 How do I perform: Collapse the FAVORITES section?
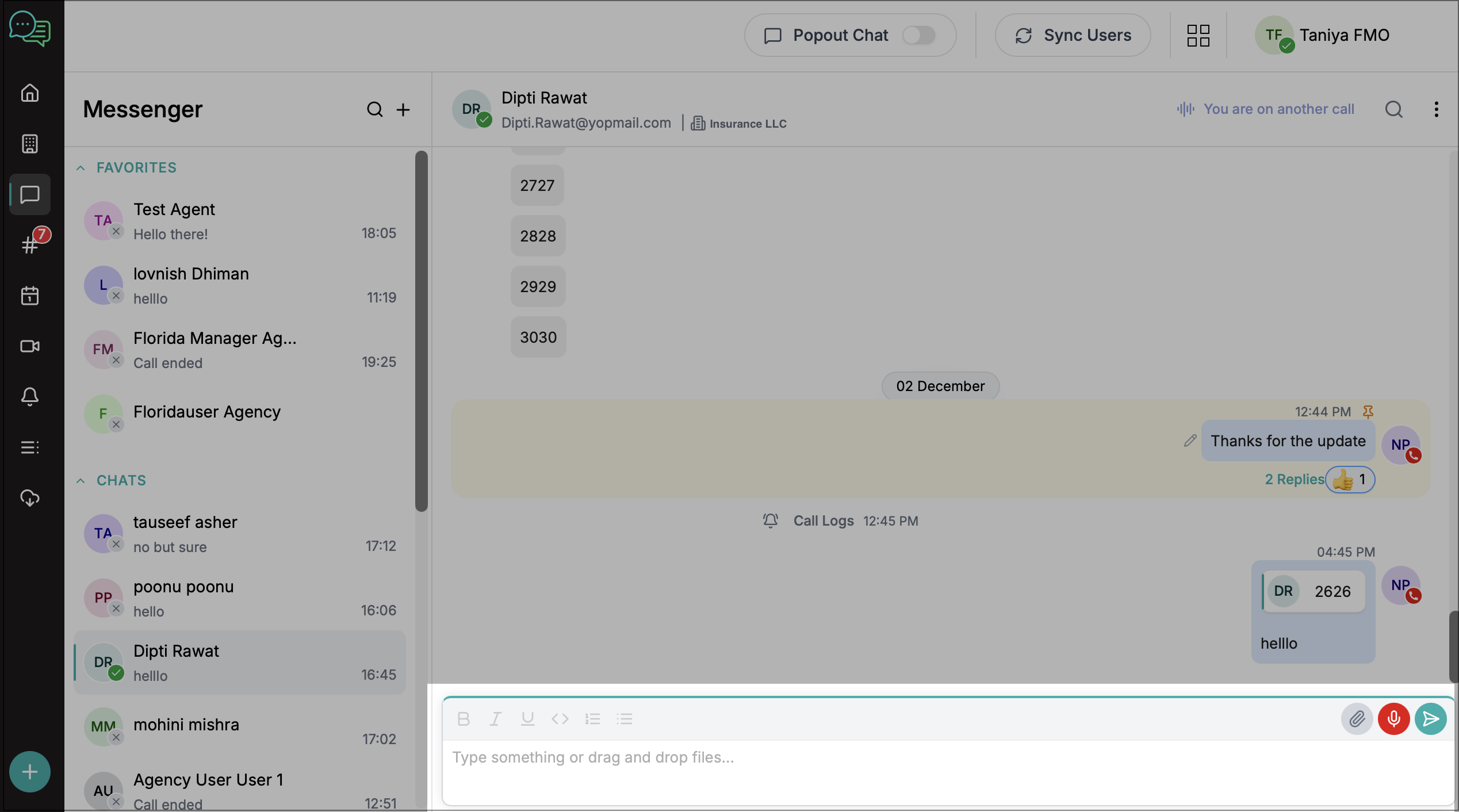coord(81,168)
